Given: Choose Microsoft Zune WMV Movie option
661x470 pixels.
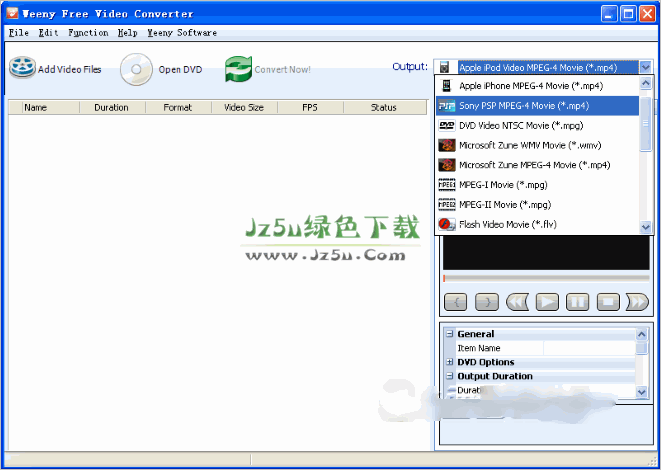Looking at the screenshot, I should pyautogui.click(x=538, y=145).
